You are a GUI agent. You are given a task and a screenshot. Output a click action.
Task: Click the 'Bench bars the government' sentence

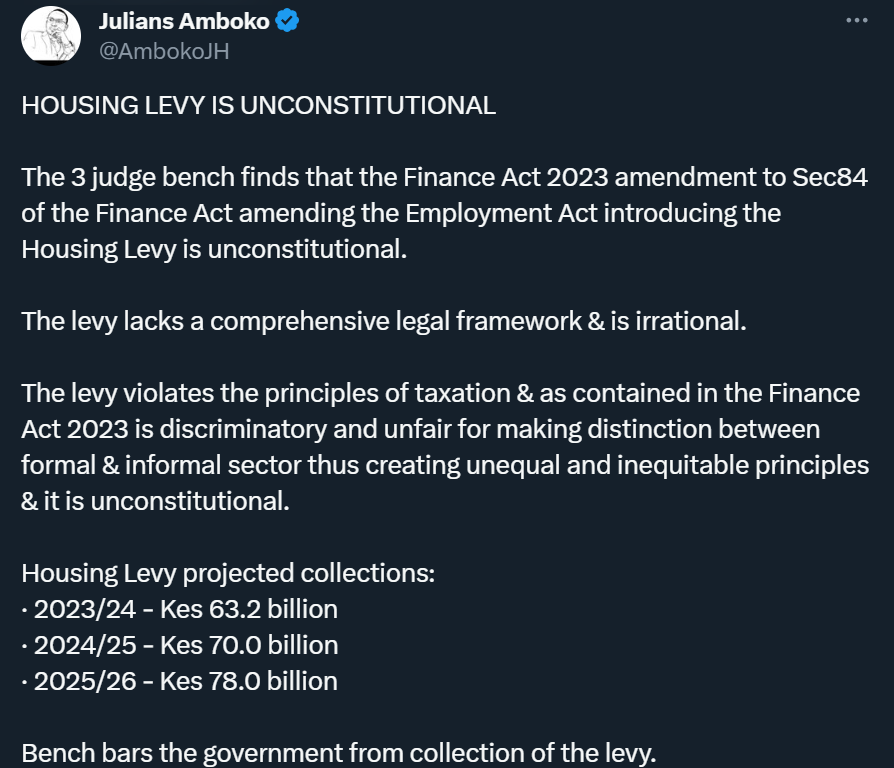(x=340, y=752)
